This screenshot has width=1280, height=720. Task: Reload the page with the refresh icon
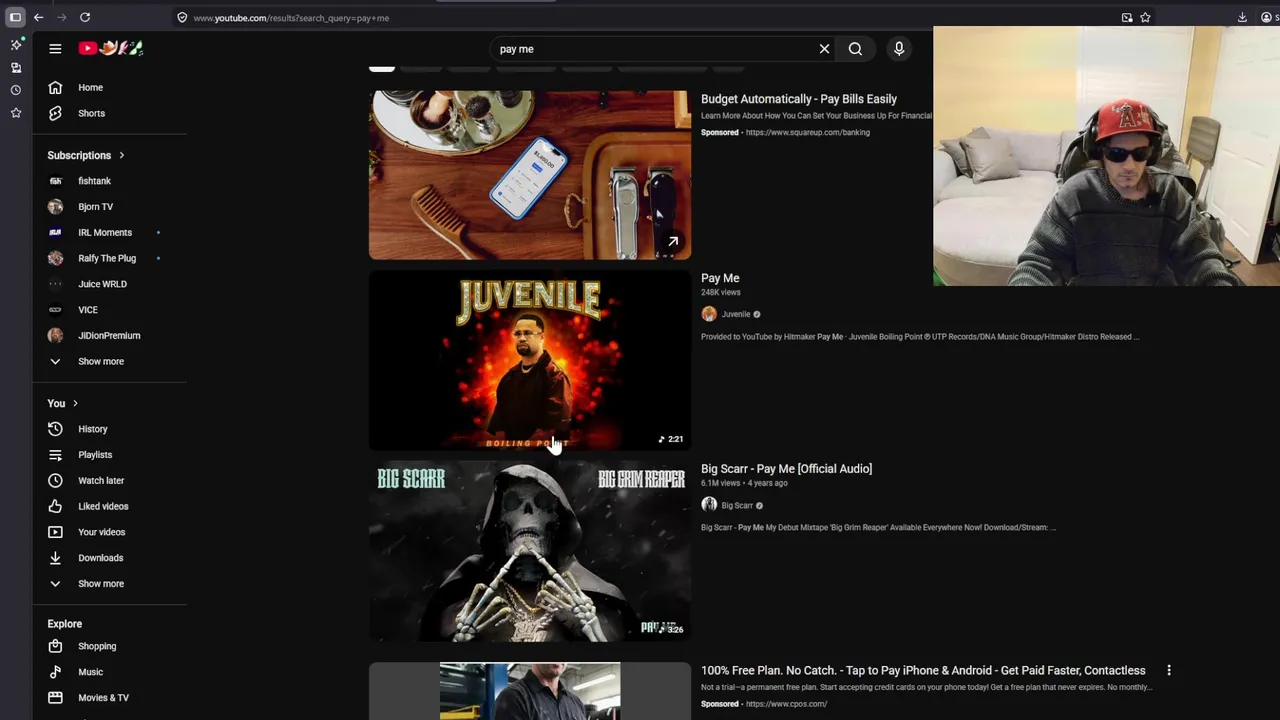[85, 17]
